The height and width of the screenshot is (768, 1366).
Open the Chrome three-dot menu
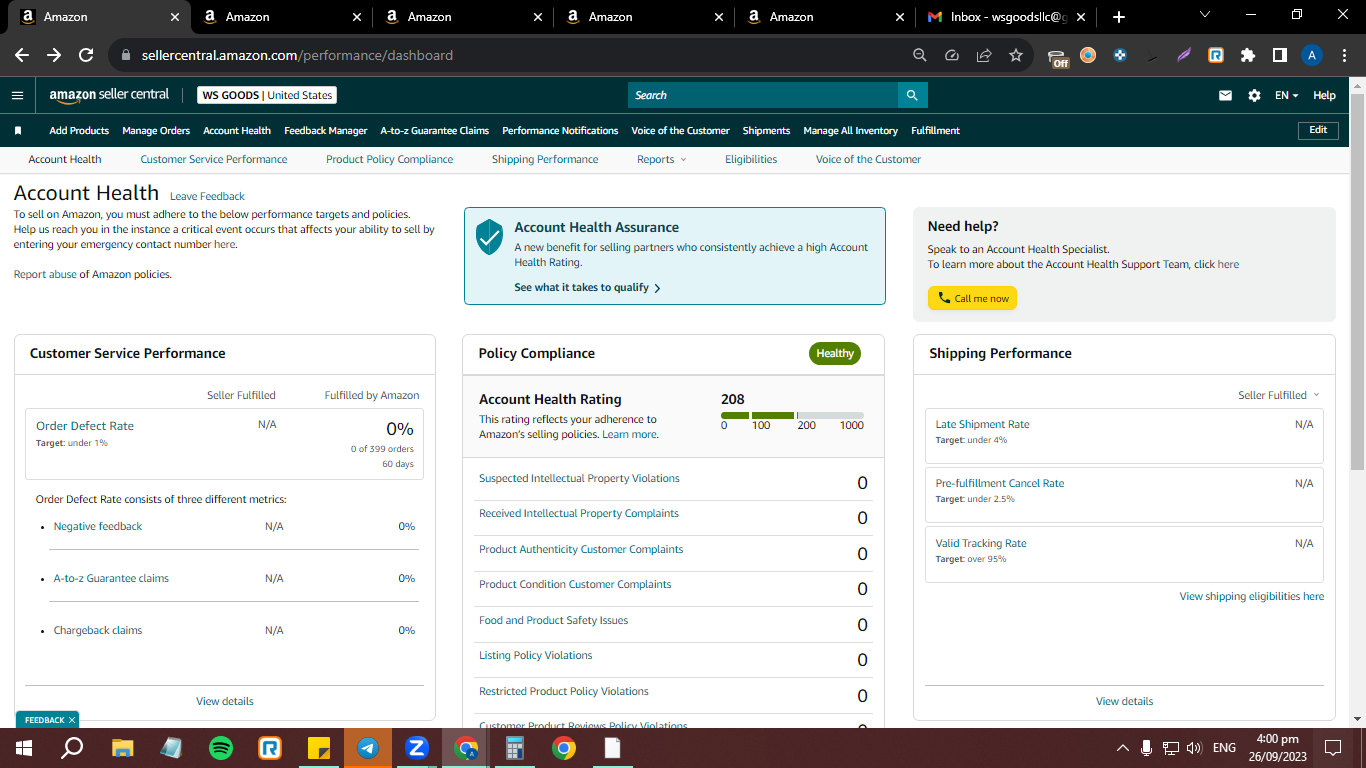click(x=1344, y=55)
